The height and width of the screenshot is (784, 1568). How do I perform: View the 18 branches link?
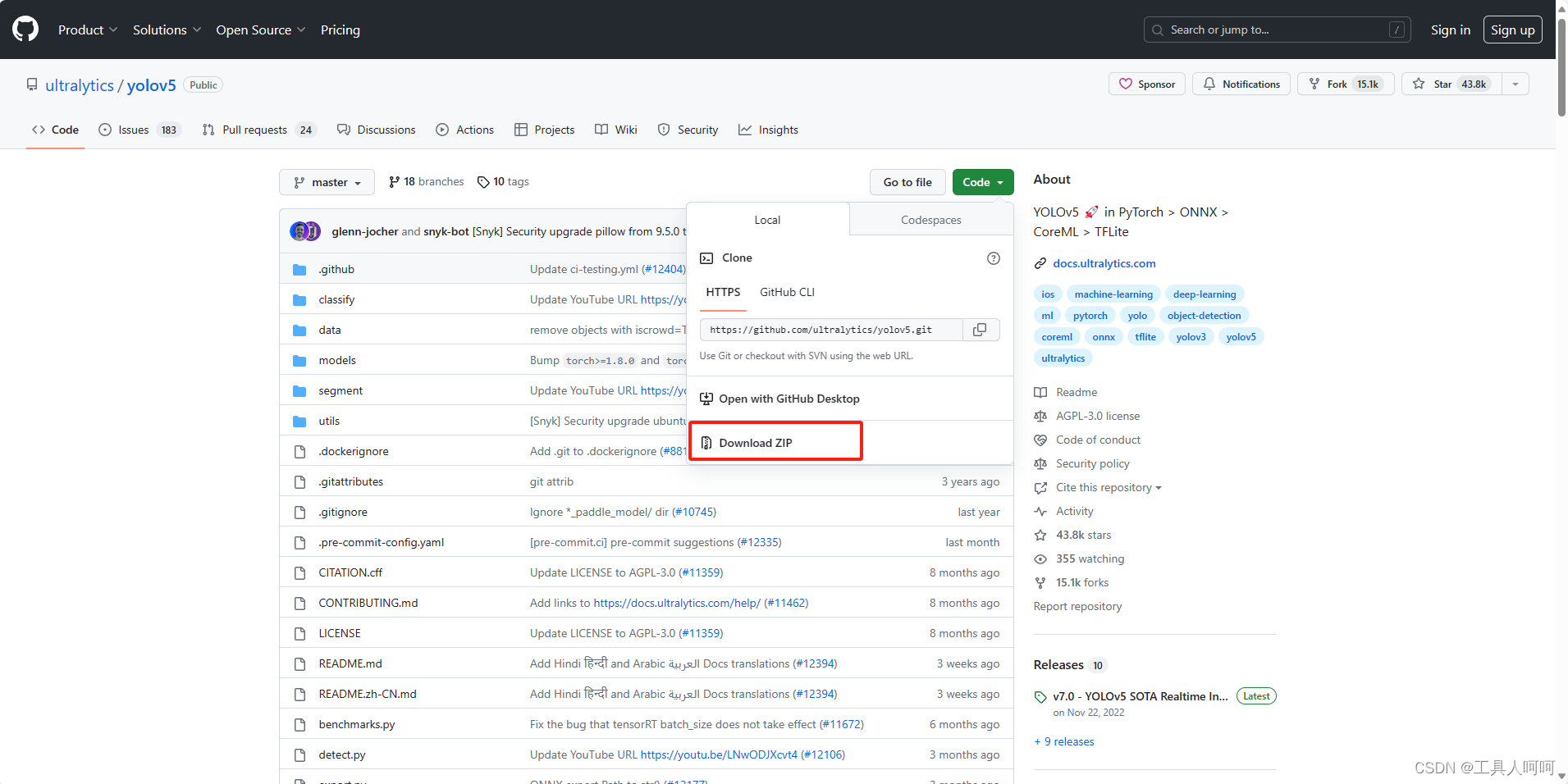(x=427, y=182)
